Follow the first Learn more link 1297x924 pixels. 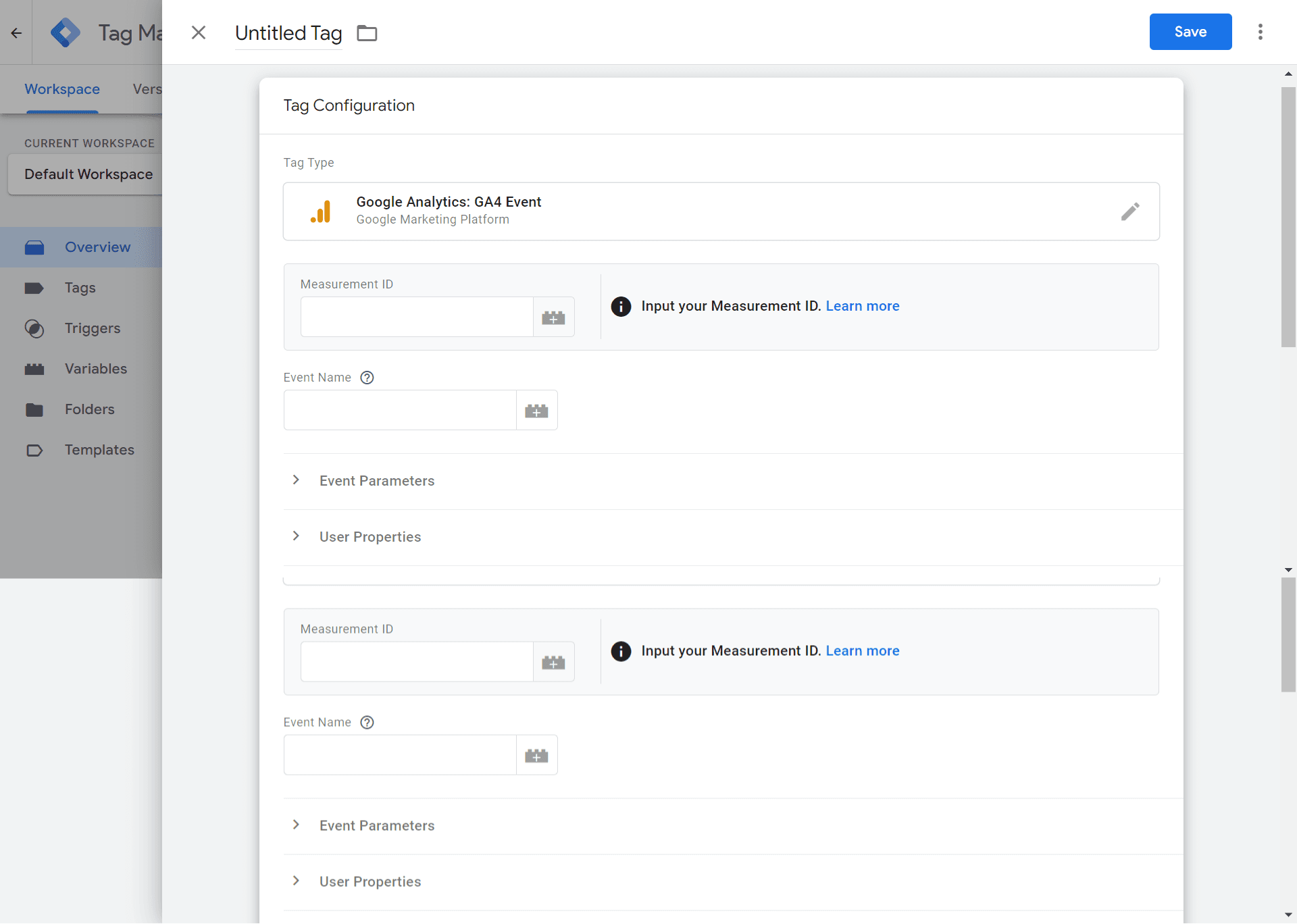(x=862, y=306)
